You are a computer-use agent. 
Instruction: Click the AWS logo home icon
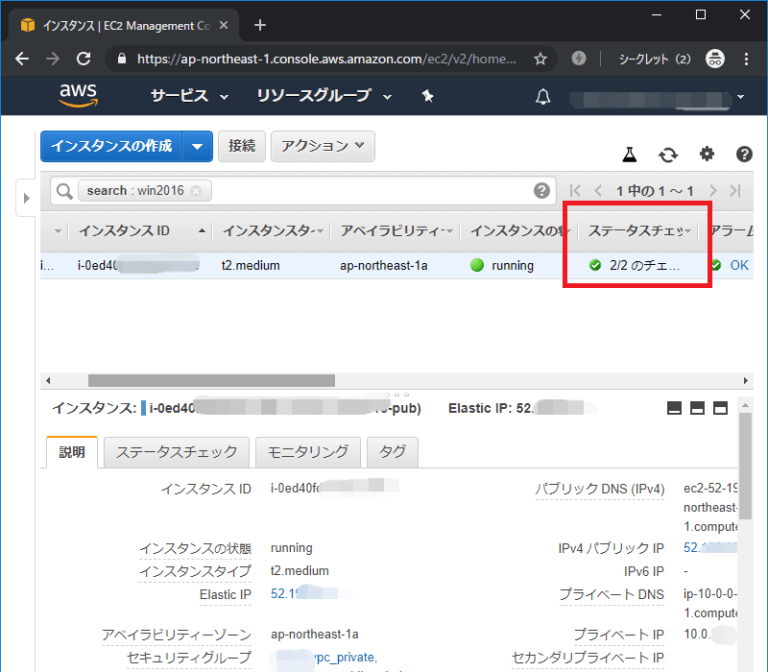[78, 95]
